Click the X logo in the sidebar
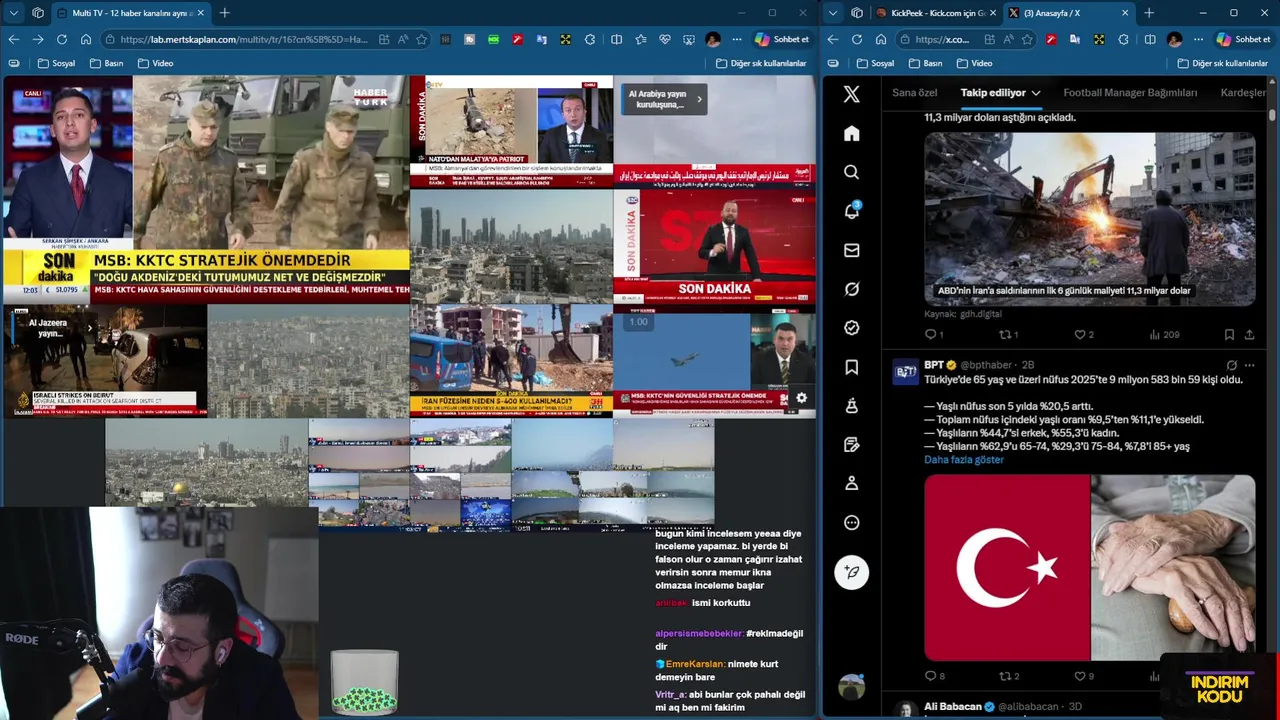1280x720 pixels. point(851,94)
